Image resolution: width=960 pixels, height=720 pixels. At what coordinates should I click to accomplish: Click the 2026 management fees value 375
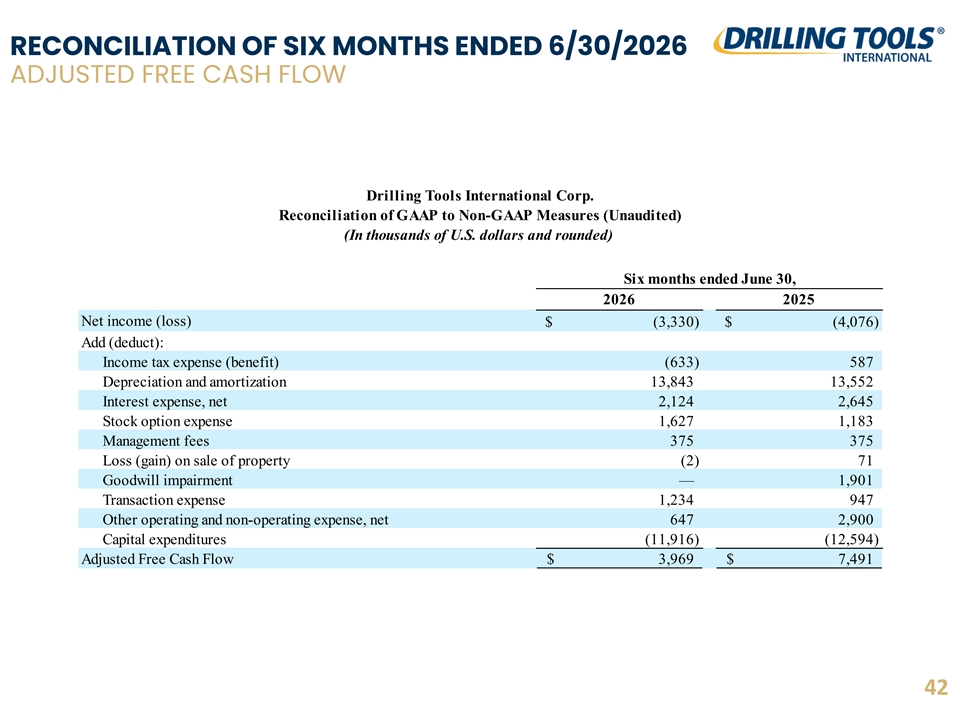[681, 441]
